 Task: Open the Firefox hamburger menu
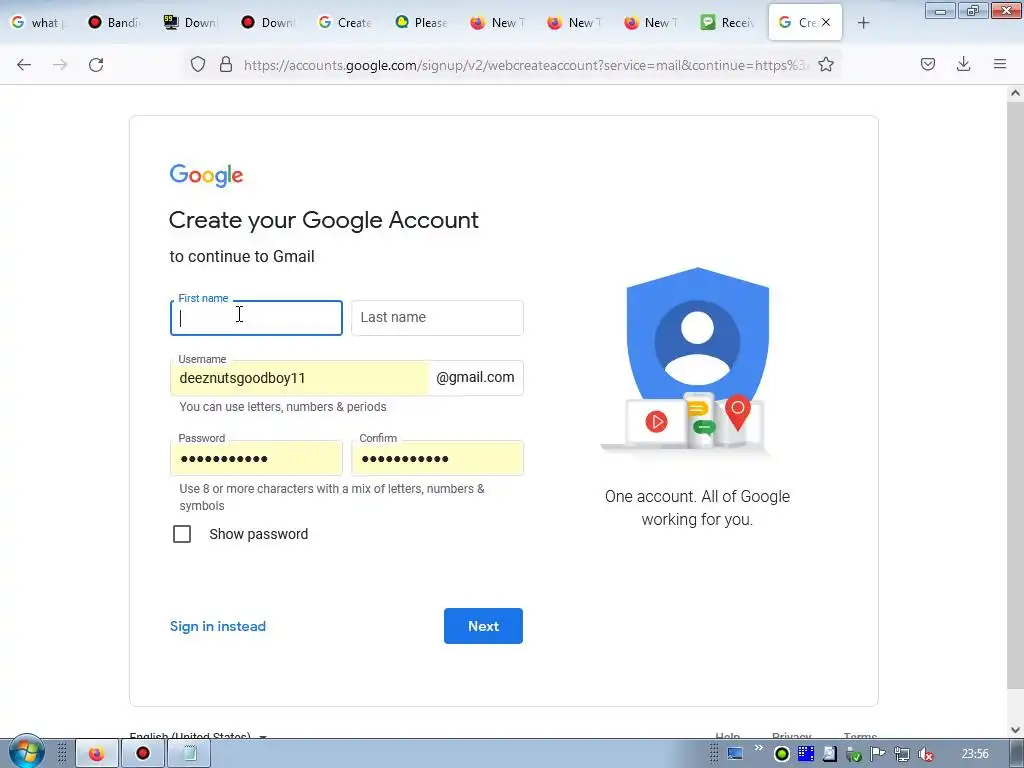1000,64
